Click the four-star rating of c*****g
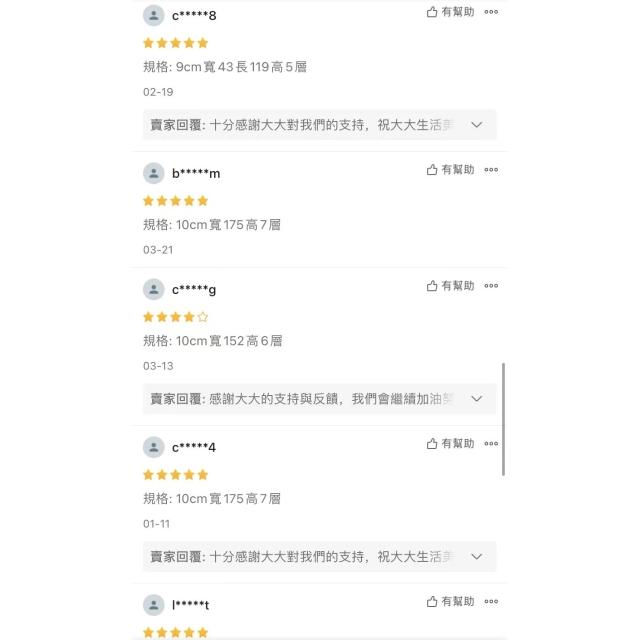 [176, 317]
